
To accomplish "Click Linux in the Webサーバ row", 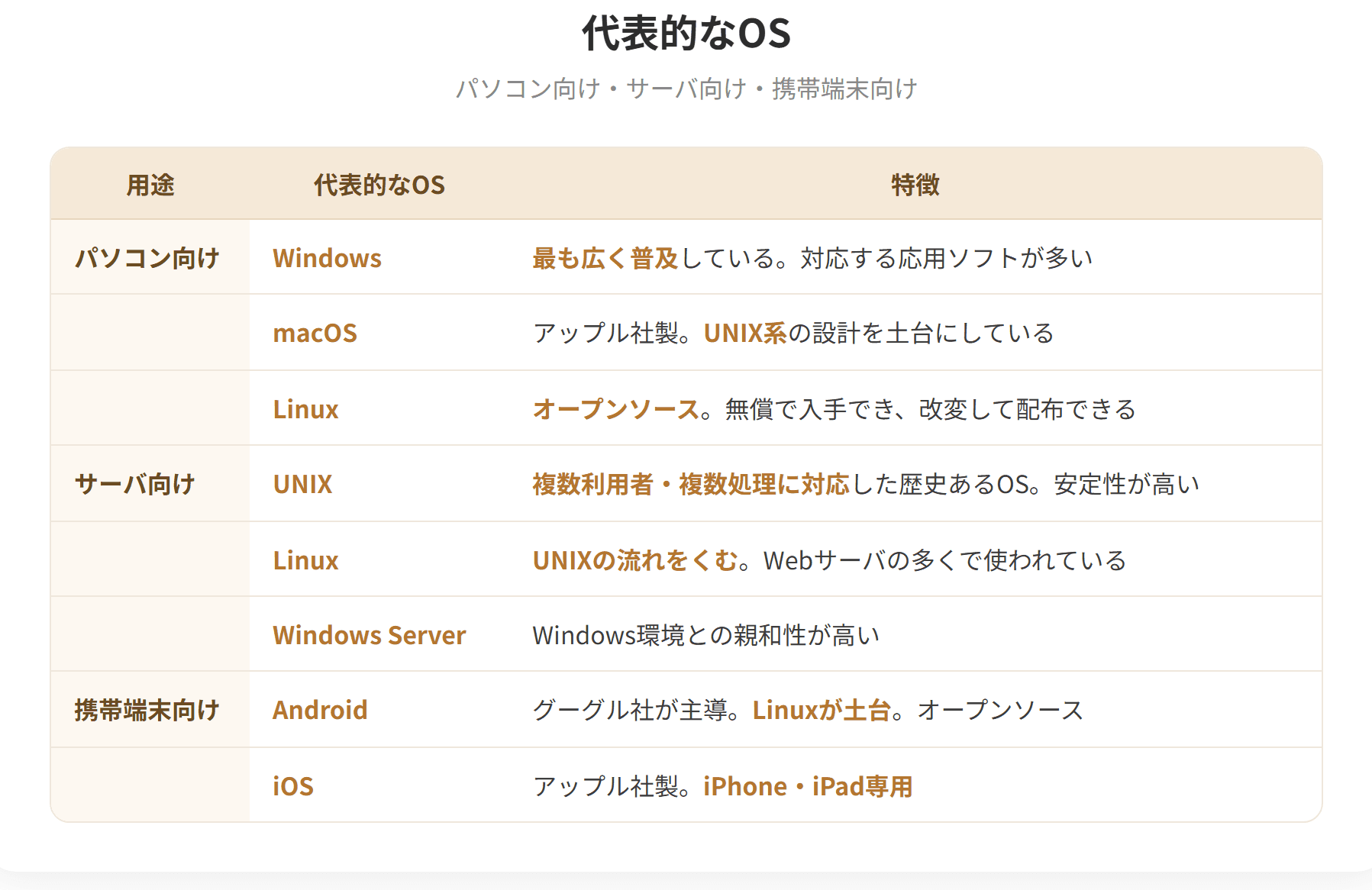I will [305, 560].
